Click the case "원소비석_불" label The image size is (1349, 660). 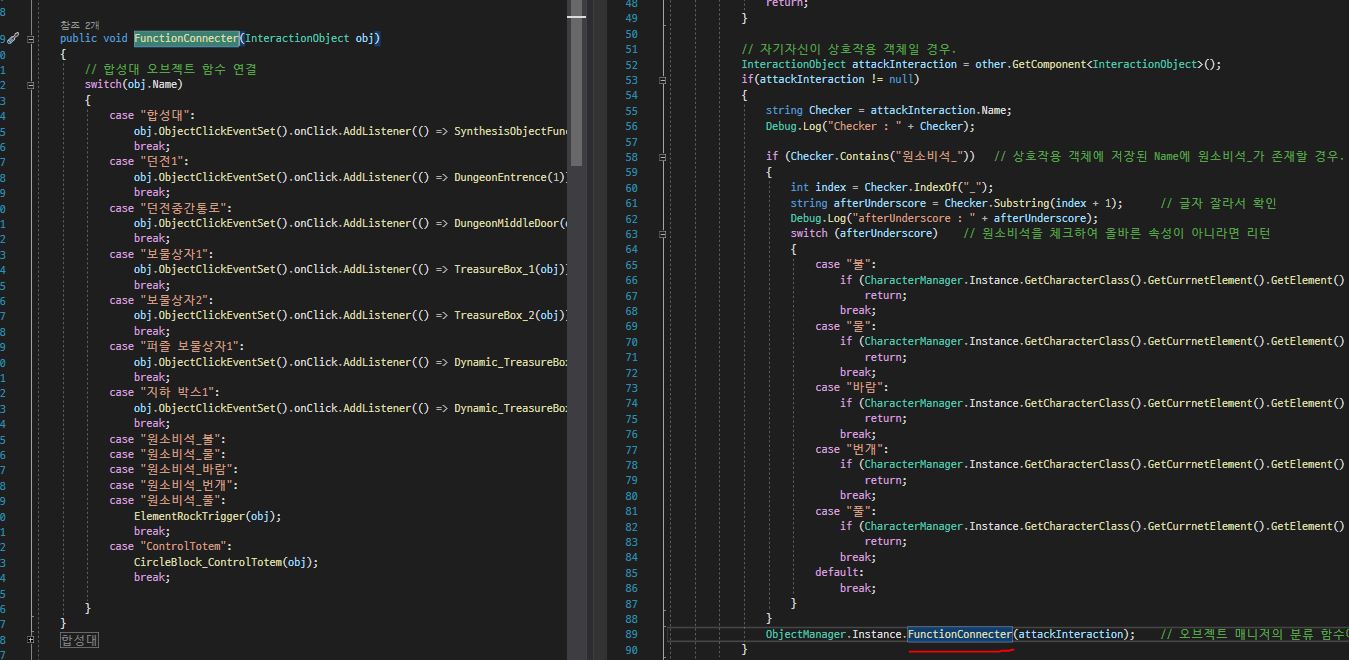pyautogui.click(x=168, y=439)
